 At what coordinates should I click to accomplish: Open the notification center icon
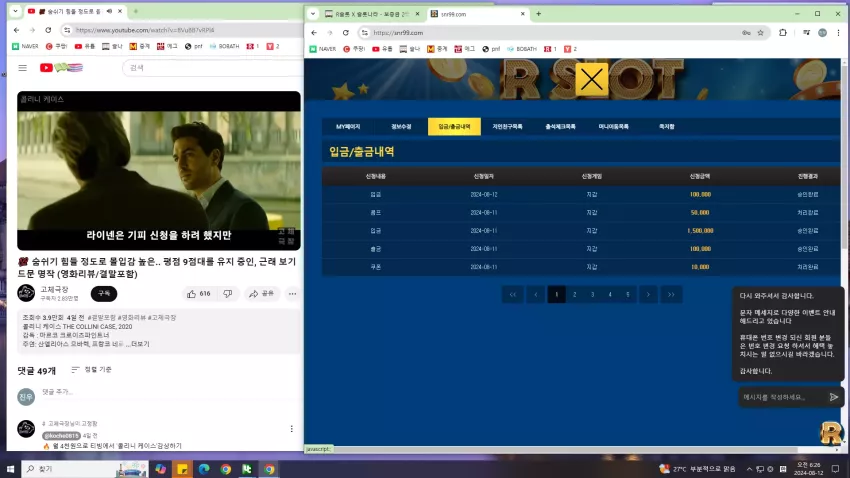(835, 469)
